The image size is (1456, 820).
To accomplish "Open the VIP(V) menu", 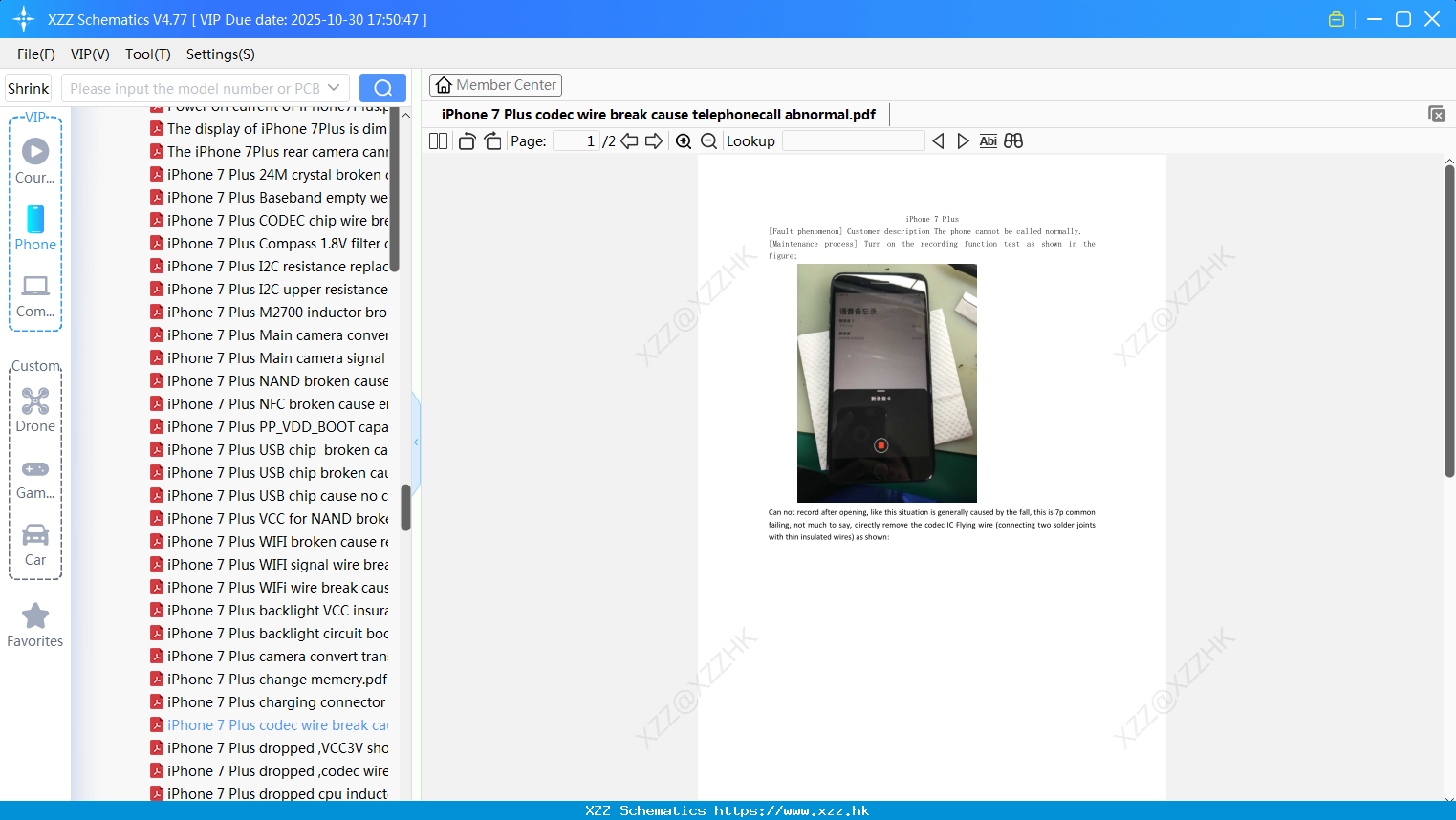I will [90, 54].
